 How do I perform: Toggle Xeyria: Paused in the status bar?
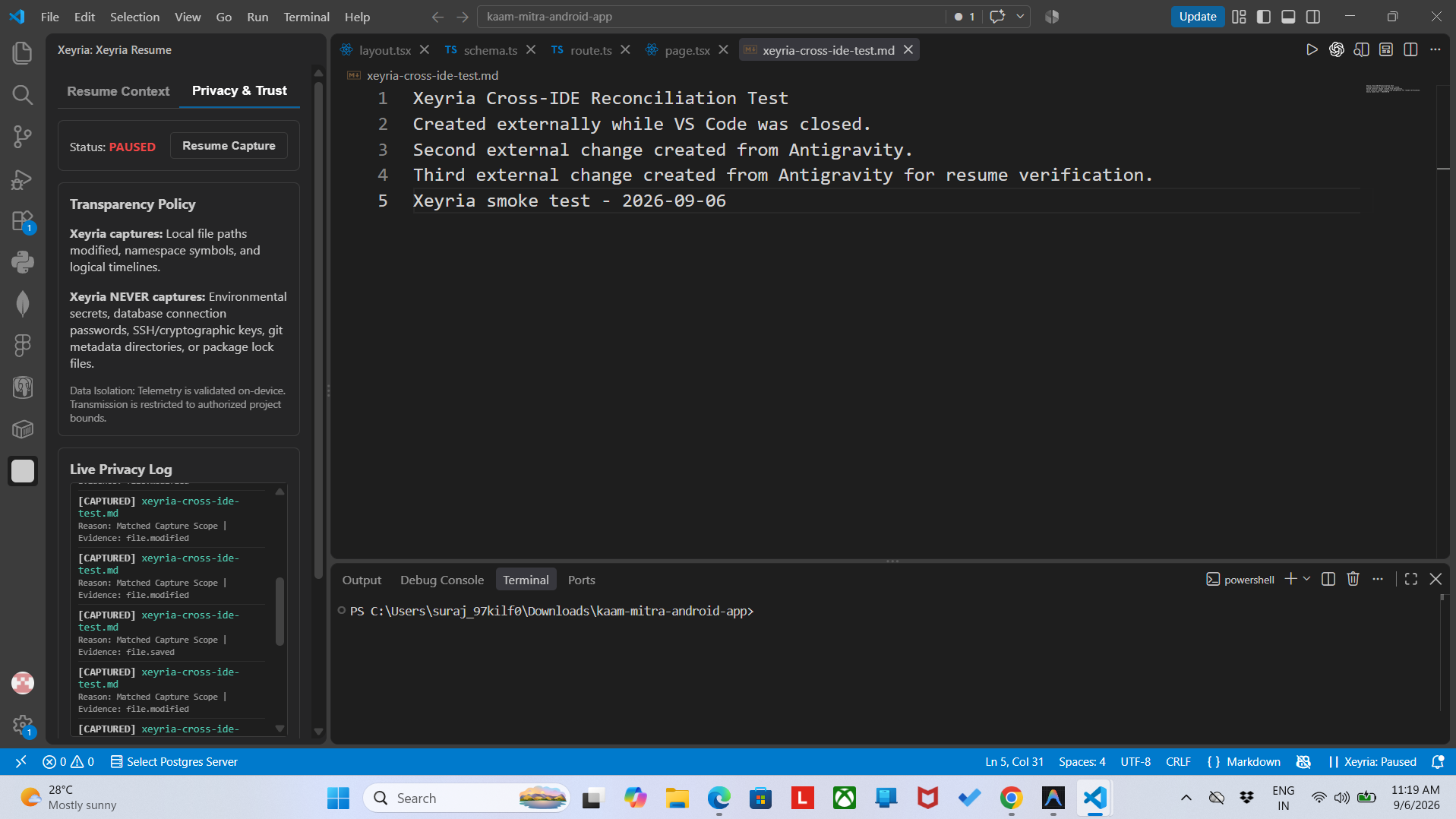(1372, 761)
